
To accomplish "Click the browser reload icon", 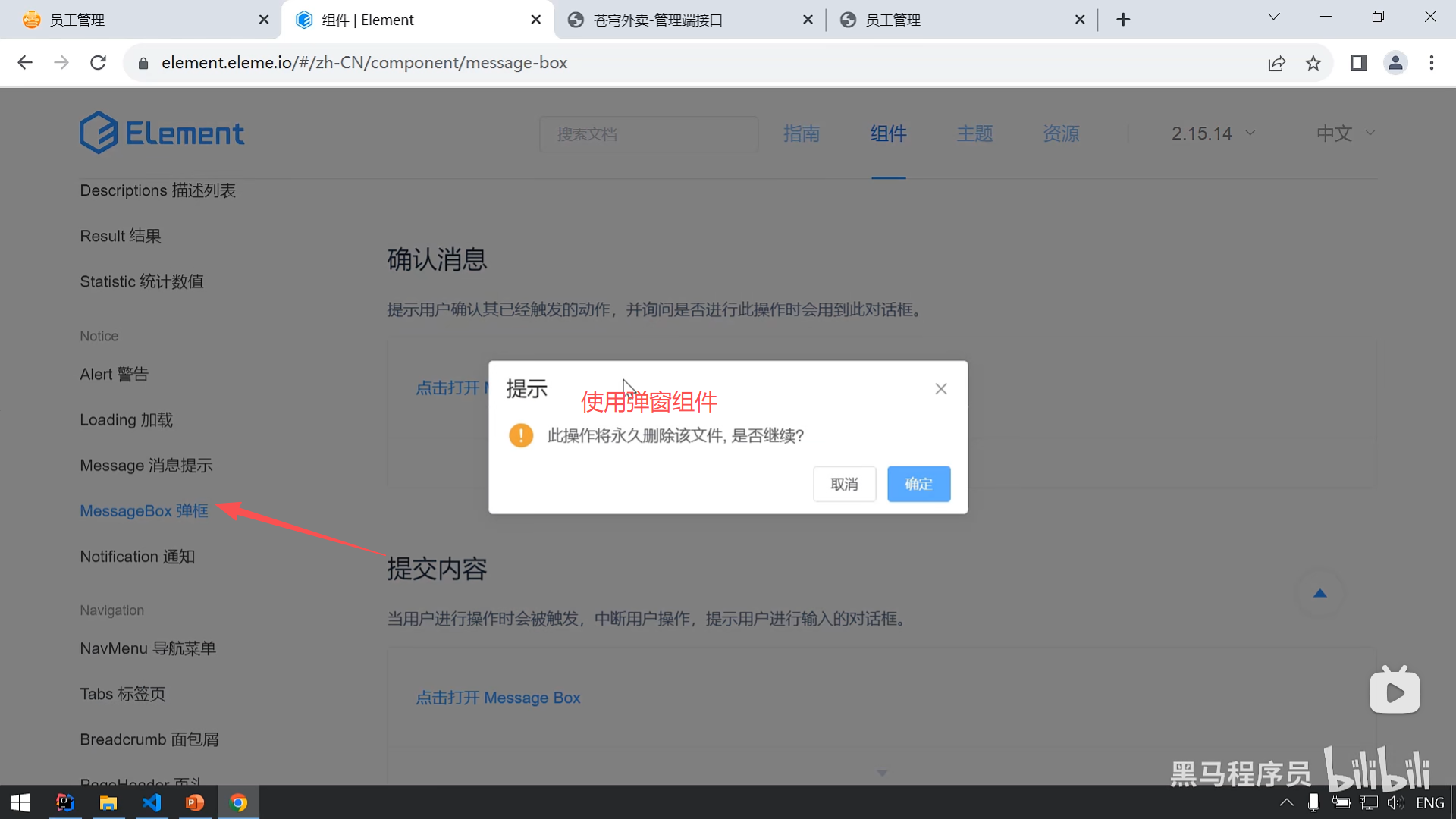I will coord(98,63).
